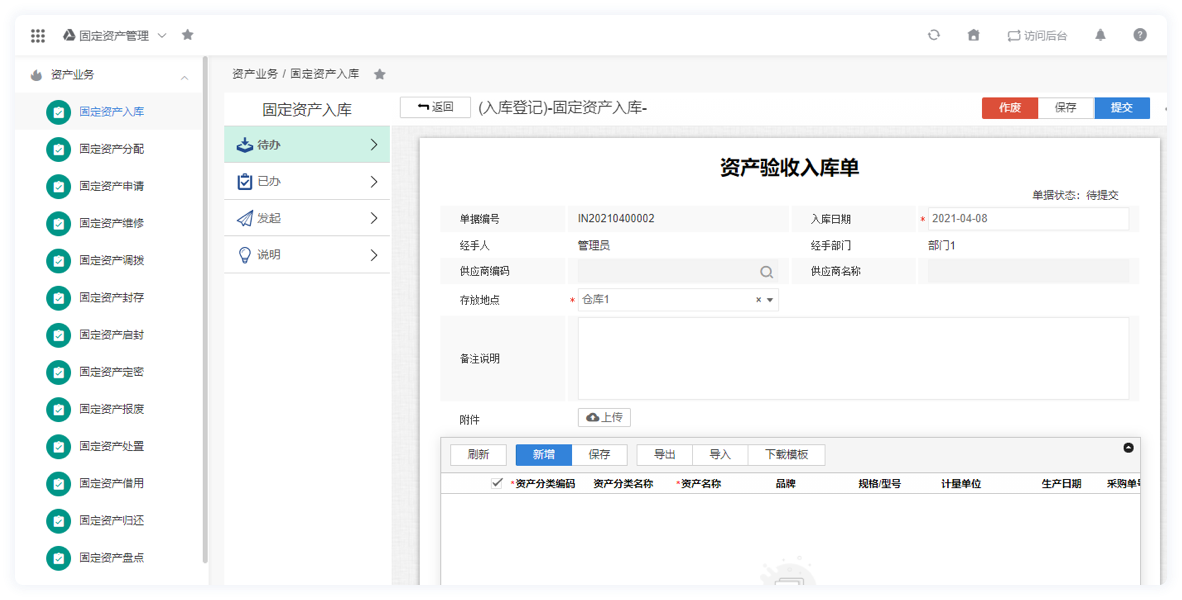Click the 固定资产盘点 sidebar icon

(58, 558)
